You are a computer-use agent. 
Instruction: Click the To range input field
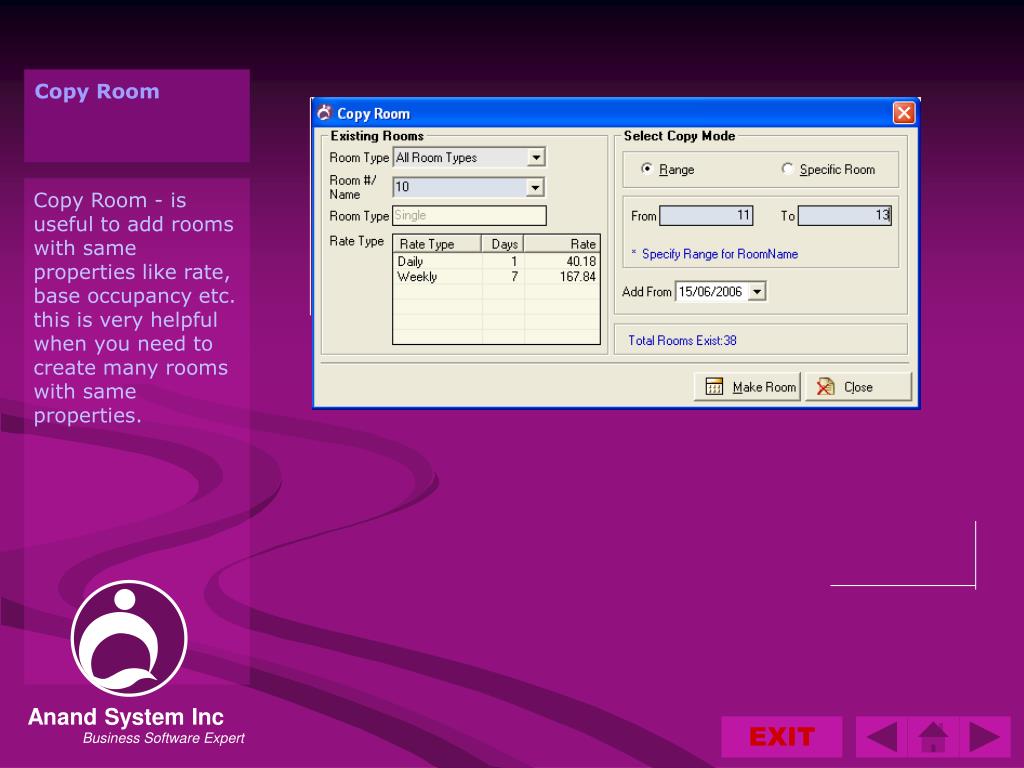click(844, 216)
